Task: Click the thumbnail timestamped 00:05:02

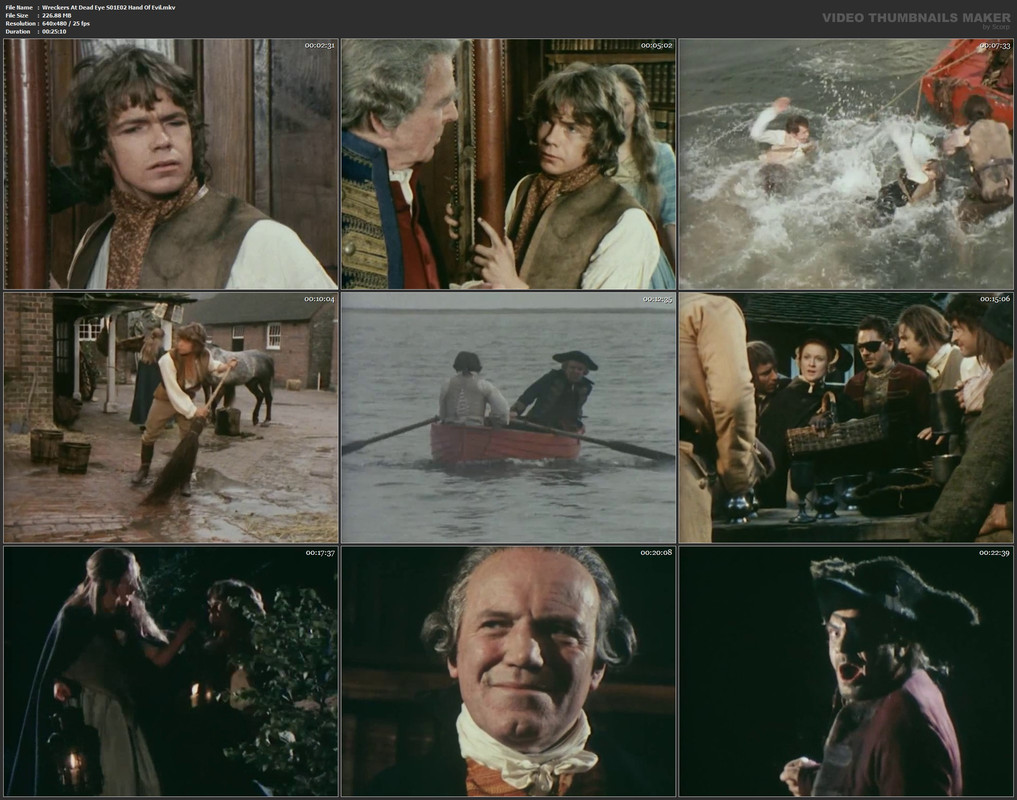Action: coord(508,164)
